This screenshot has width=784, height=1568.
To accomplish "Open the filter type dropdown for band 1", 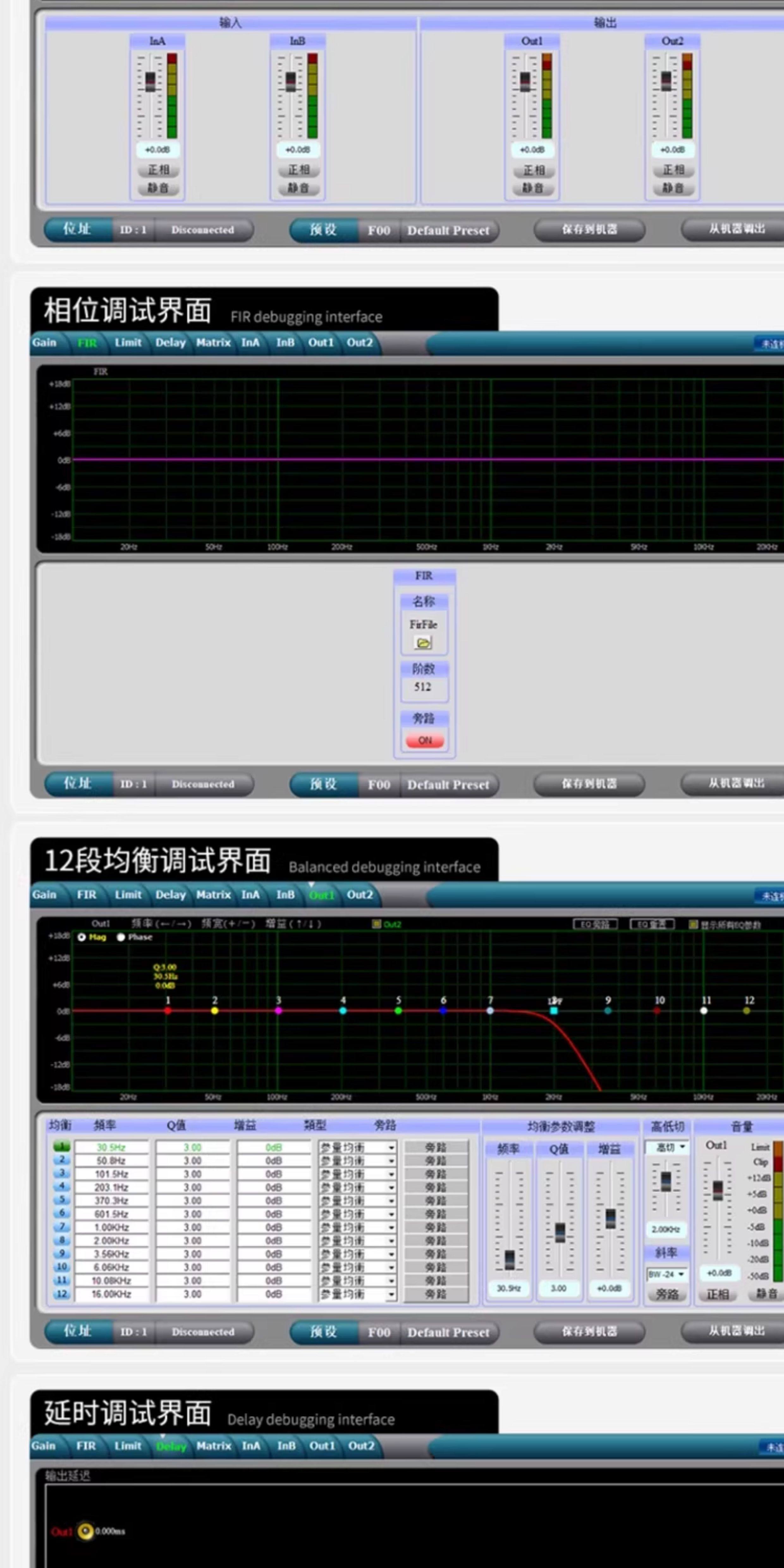I will [x=391, y=1148].
